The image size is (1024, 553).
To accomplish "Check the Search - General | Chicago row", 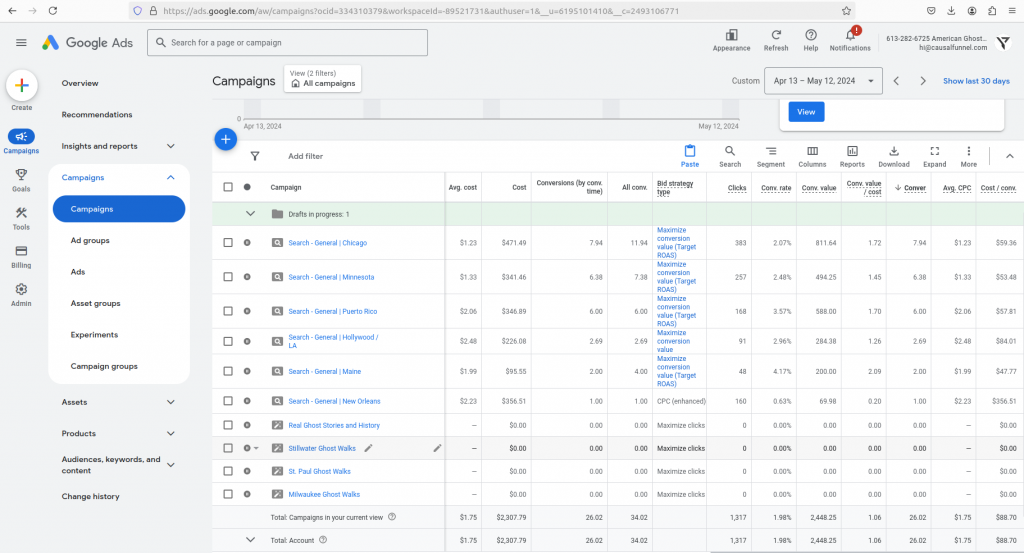I will 228,242.
